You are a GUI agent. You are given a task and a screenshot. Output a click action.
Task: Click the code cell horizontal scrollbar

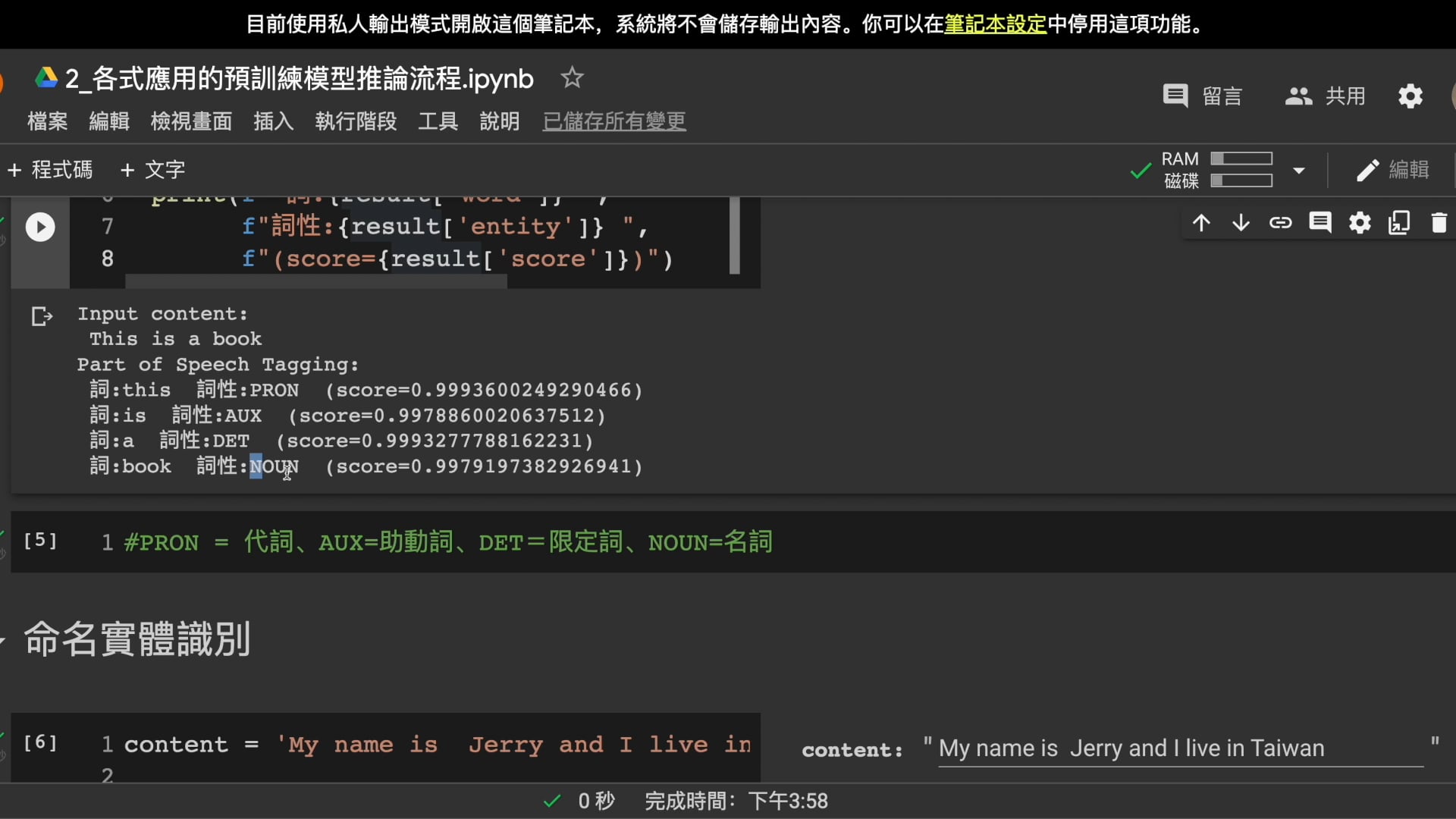click(315, 281)
